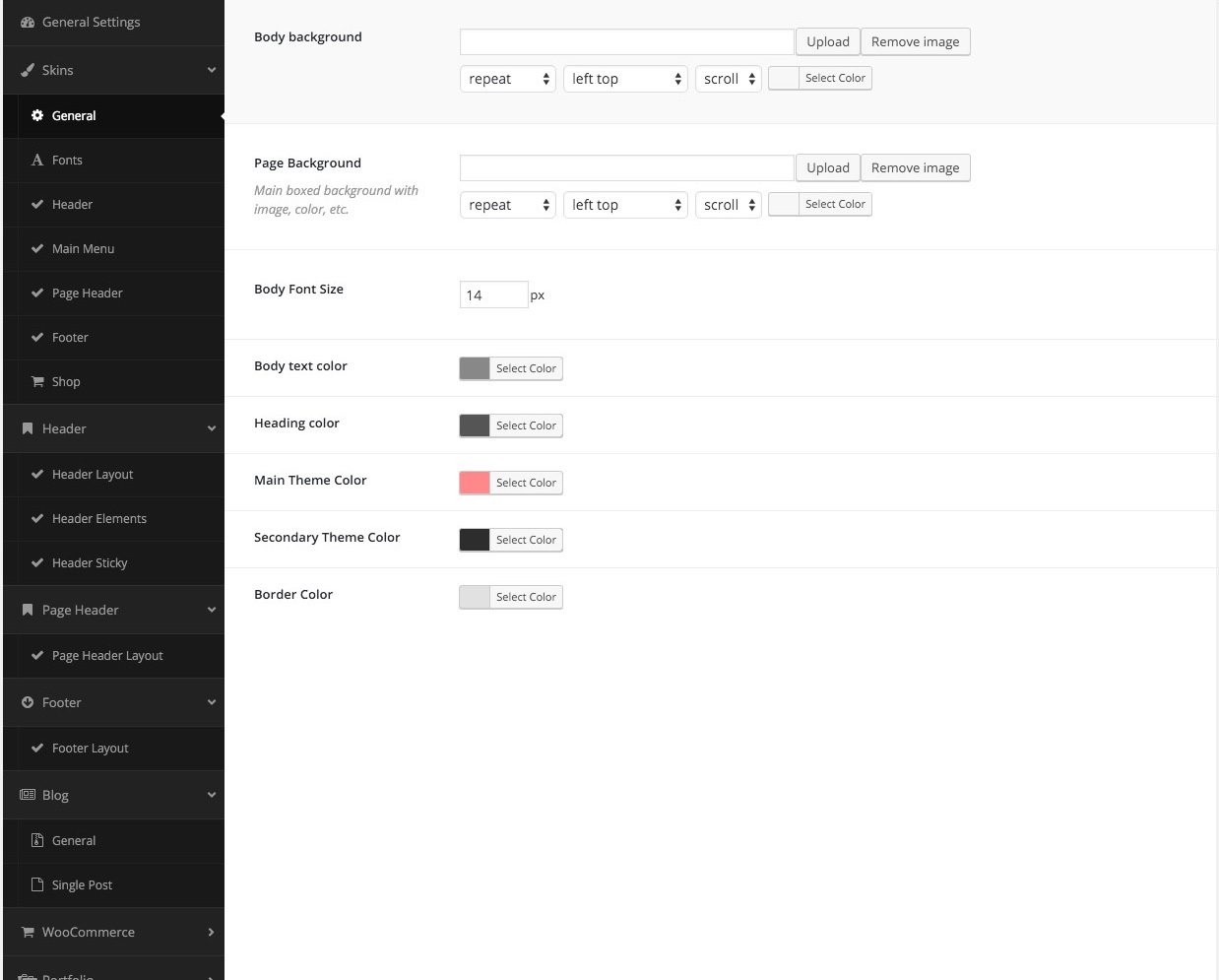Open Page Background position dropdown 'left top'
Image resolution: width=1219 pixels, height=980 pixels.
(x=625, y=205)
